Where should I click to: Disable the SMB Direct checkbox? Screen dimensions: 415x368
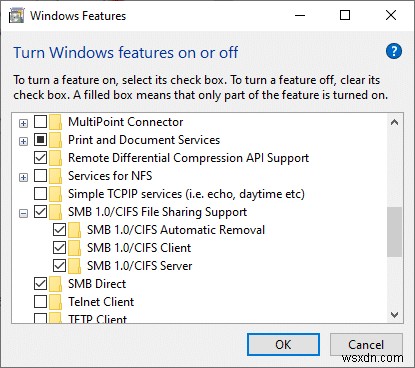[40, 284]
